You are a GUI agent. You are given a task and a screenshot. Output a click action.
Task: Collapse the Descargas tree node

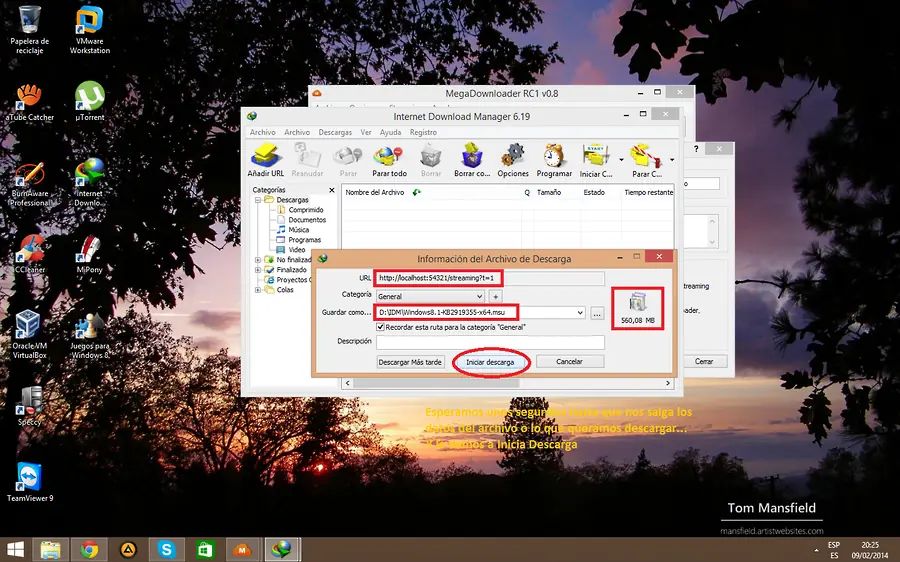(x=258, y=200)
